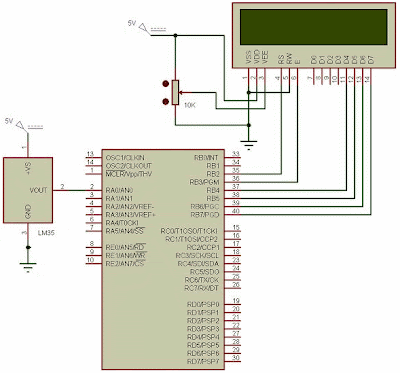Viewport: 400px width, 373px height.
Task: Click the VDD pin label on the LCD
Action: click(257, 57)
